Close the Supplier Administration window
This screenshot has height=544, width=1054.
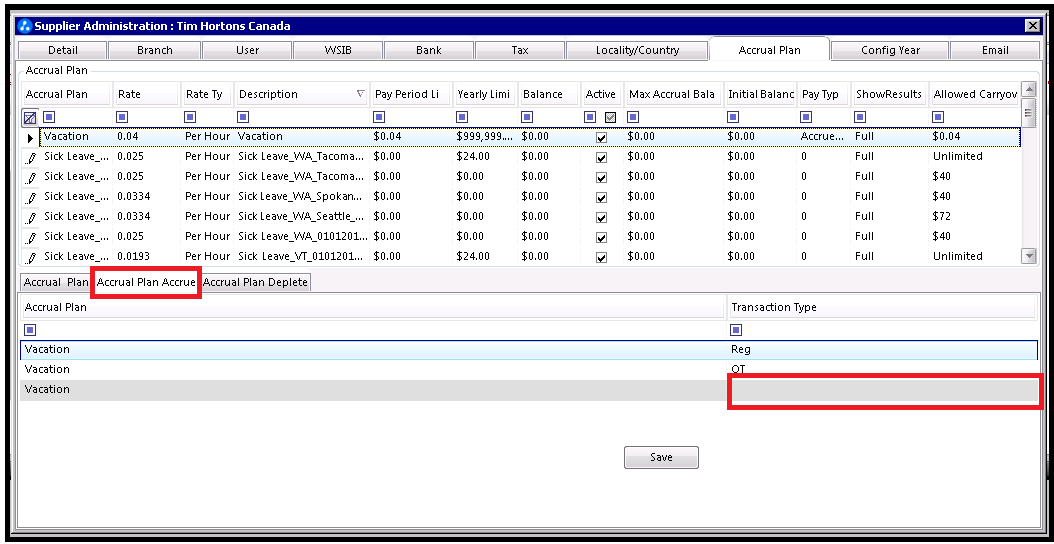point(1032,26)
